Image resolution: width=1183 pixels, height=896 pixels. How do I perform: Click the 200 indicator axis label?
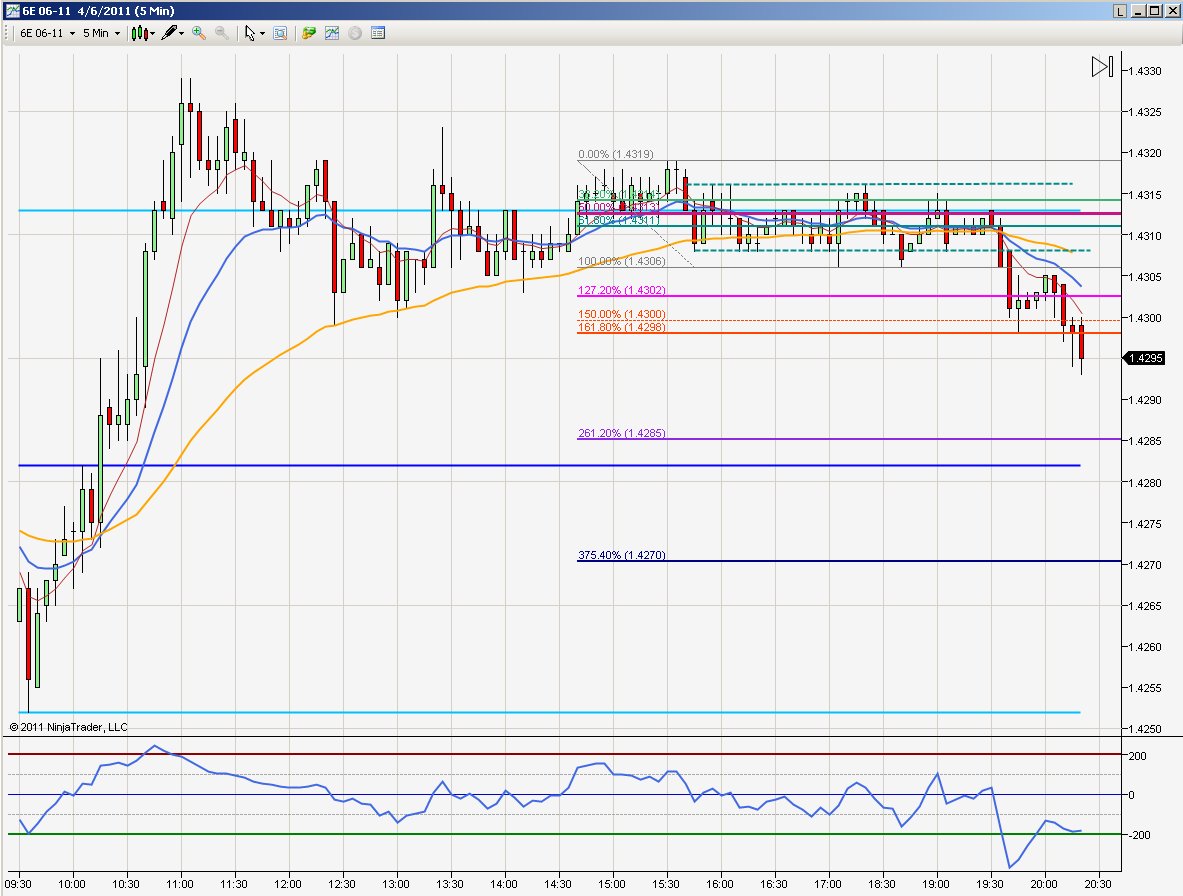tap(1137, 756)
